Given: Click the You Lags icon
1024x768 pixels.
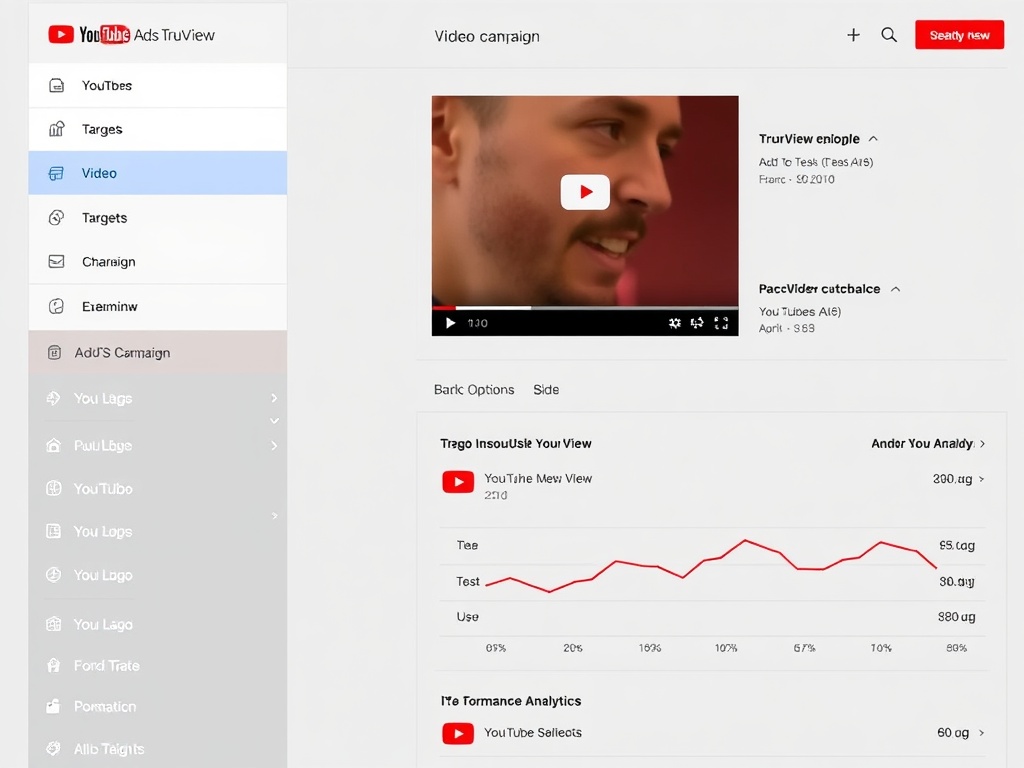Looking at the screenshot, I should (x=54, y=398).
